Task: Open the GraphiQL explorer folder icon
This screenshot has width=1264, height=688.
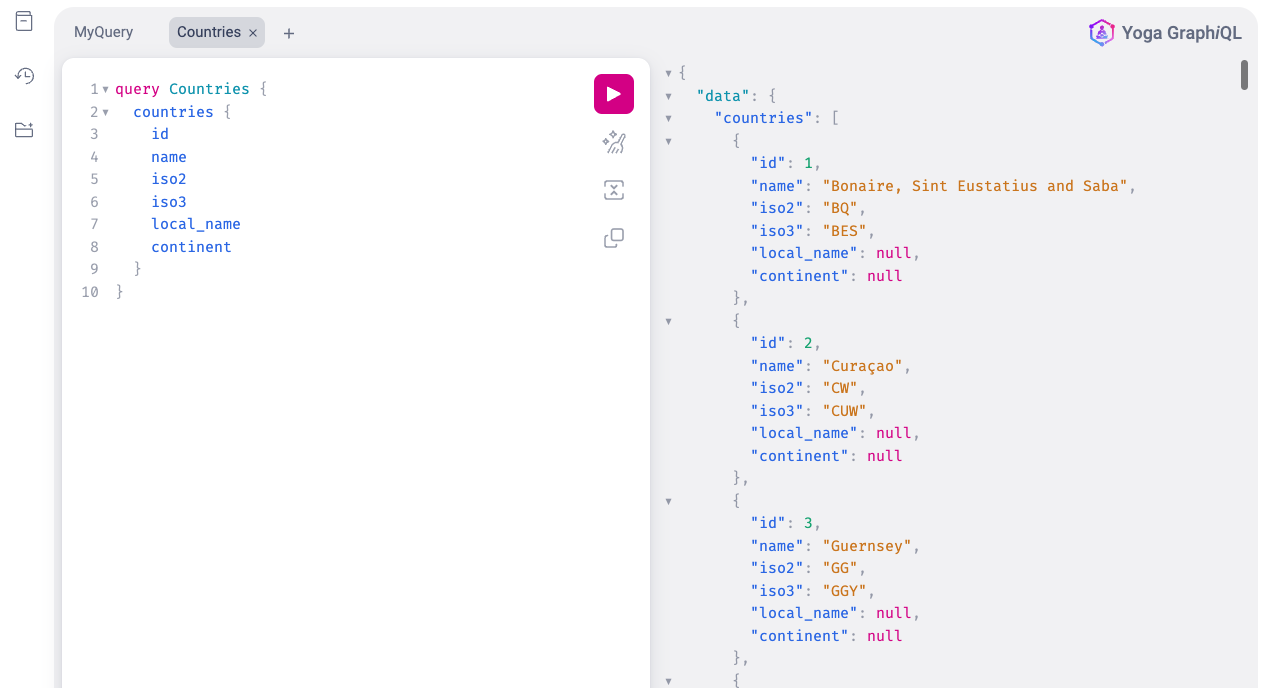Action: pos(24,130)
